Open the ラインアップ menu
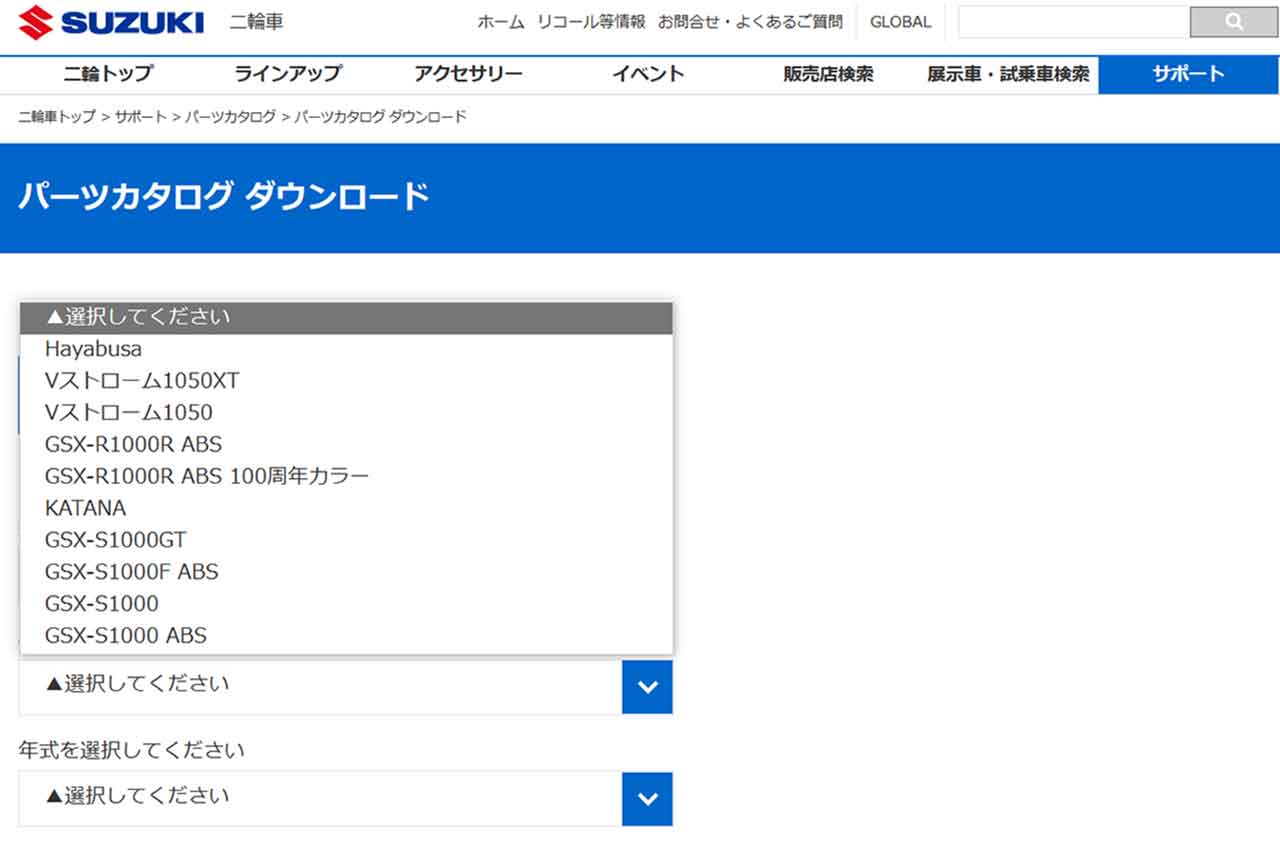This screenshot has height=853, width=1280. click(x=288, y=74)
